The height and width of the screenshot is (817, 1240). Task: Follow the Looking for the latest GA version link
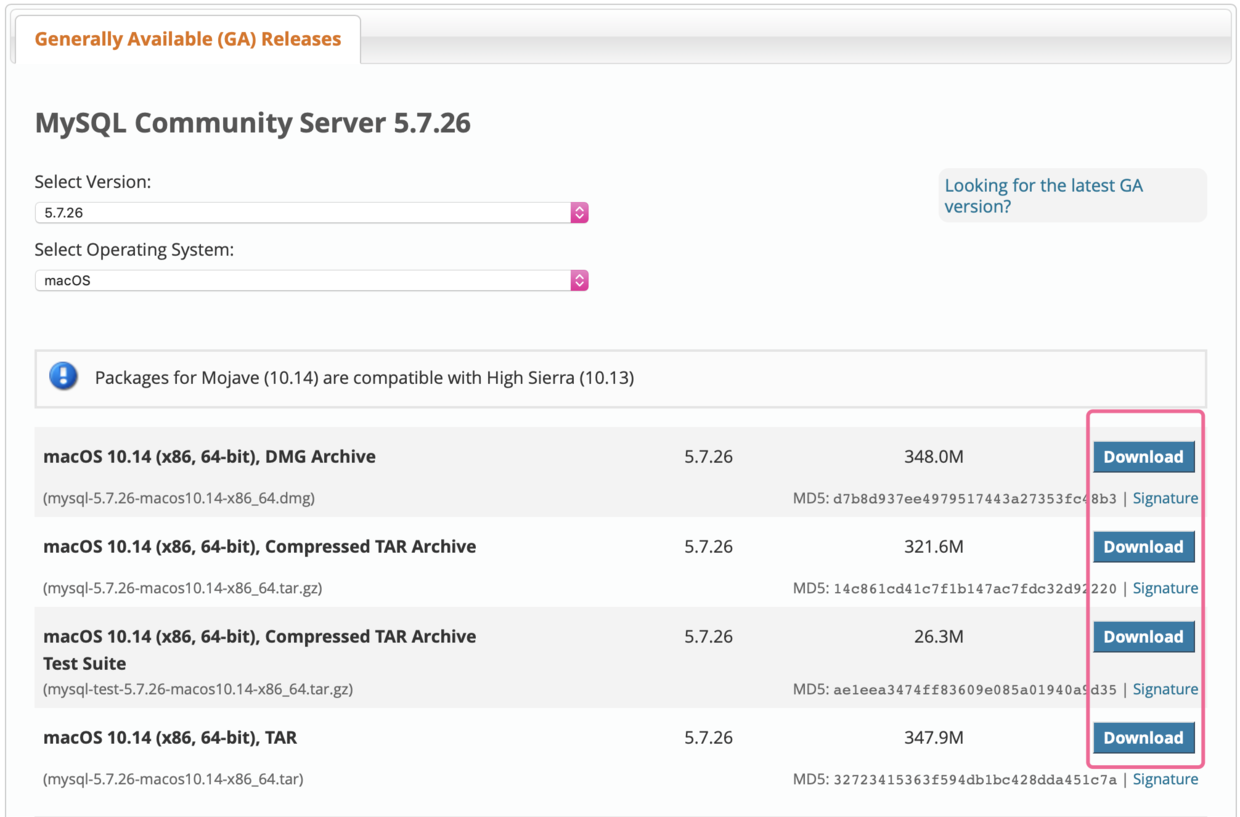point(1043,195)
